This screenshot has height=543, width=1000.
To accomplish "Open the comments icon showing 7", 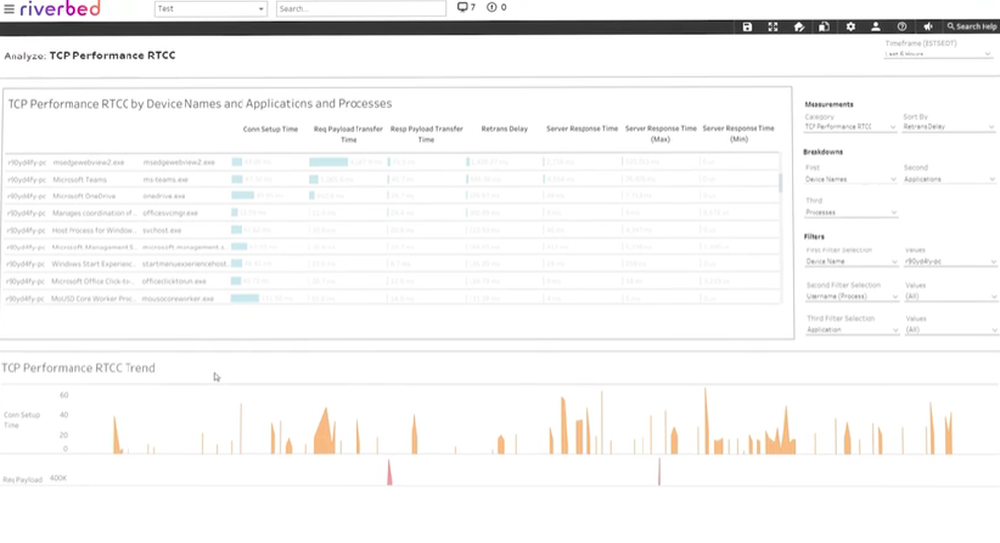I will [x=466, y=8].
